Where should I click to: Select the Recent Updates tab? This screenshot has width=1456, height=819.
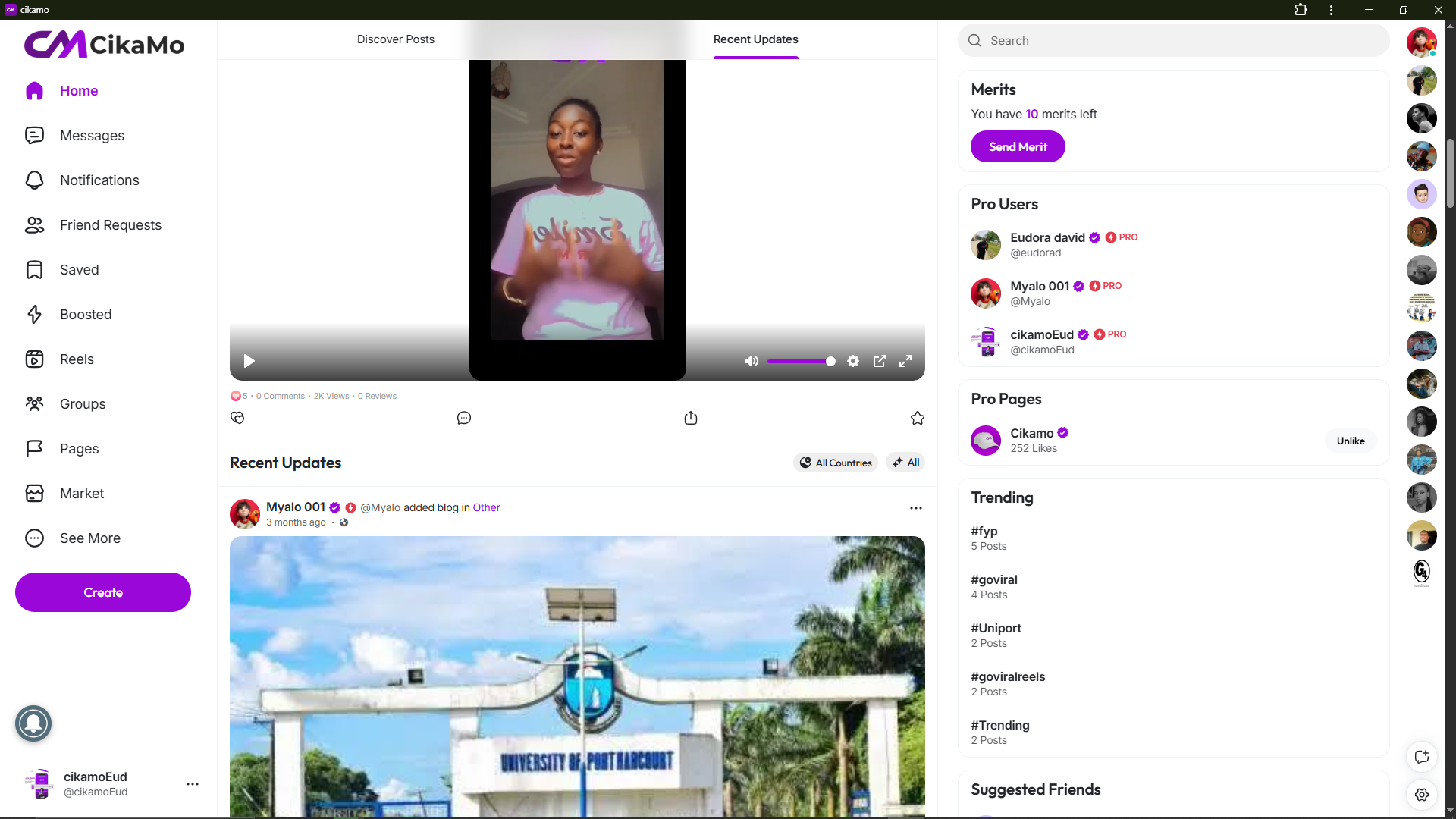point(755,39)
